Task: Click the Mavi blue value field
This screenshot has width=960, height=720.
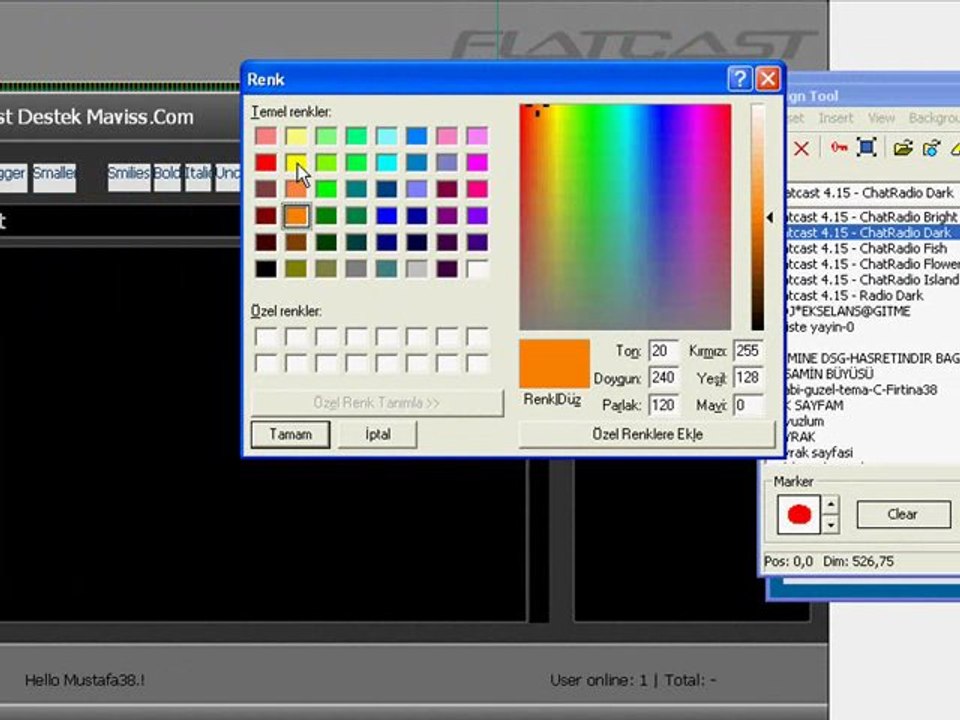Action: (x=748, y=405)
